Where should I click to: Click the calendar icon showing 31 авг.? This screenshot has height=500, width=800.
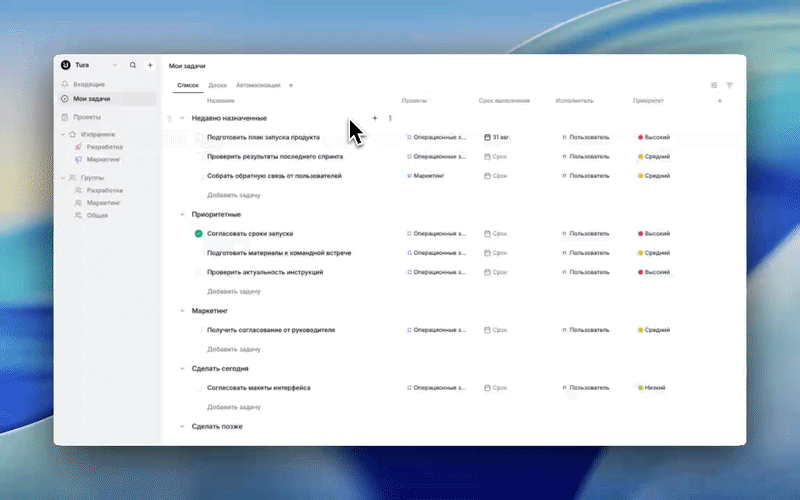pos(487,137)
